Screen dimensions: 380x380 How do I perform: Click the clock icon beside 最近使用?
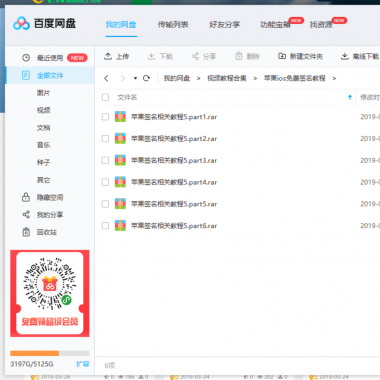(26, 58)
